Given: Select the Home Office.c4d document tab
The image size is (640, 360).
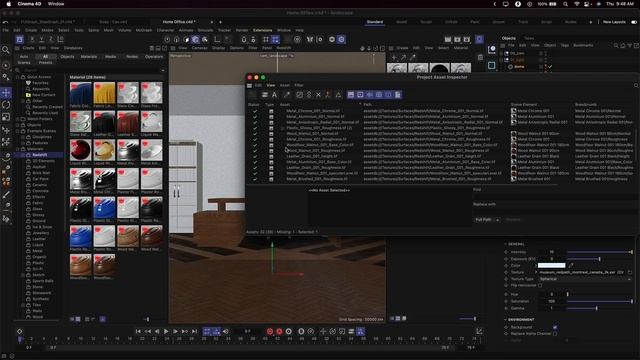Looking at the screenshot, I should [x=179, y=22].
